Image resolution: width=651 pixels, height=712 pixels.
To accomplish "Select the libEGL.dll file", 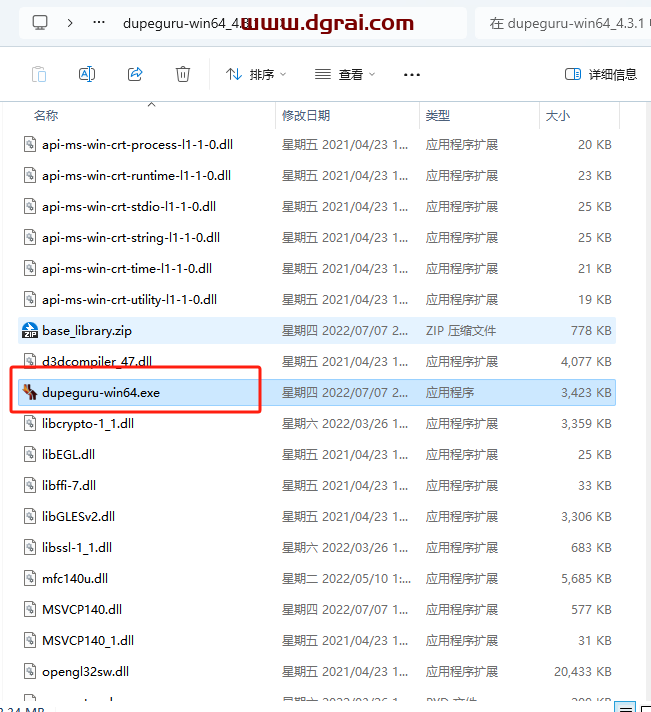I will 317,455.
